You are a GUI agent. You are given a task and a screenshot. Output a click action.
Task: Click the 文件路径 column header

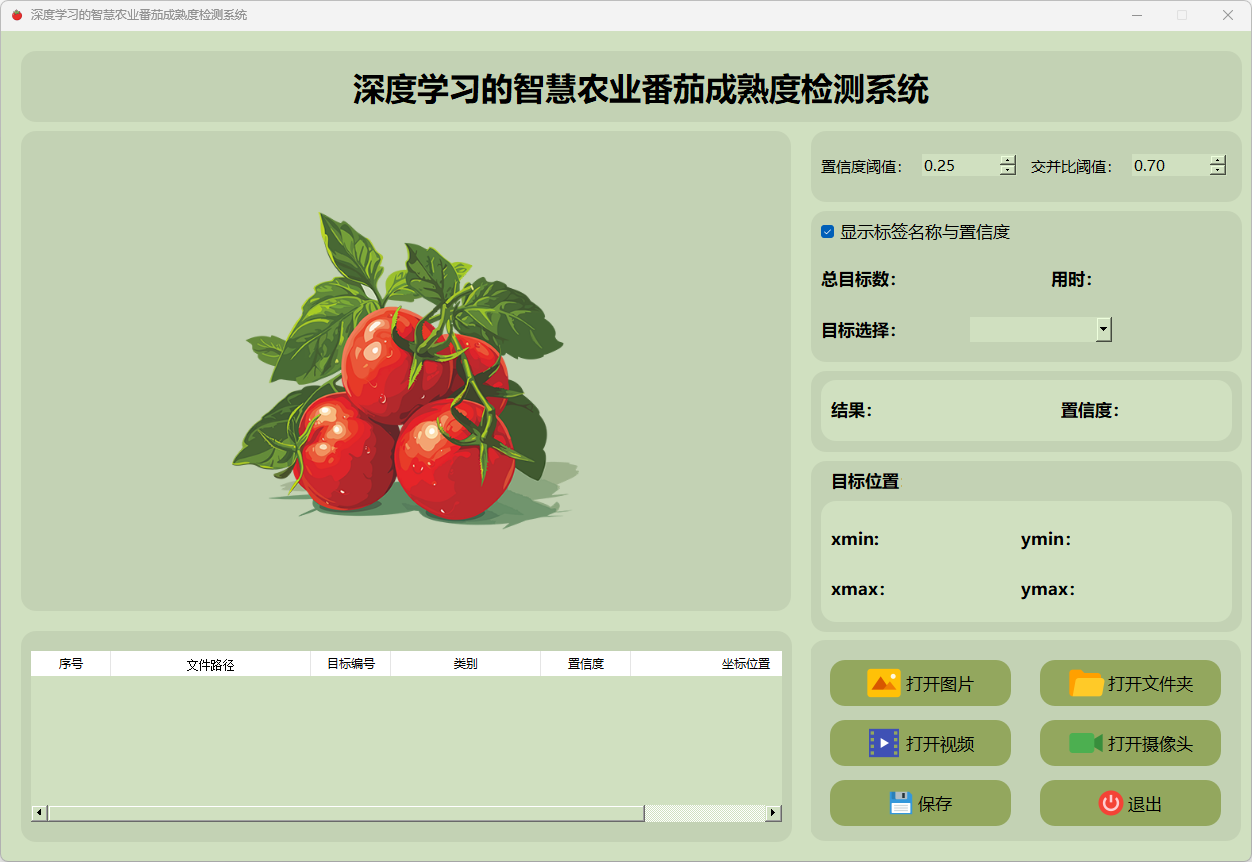(210, 664)
